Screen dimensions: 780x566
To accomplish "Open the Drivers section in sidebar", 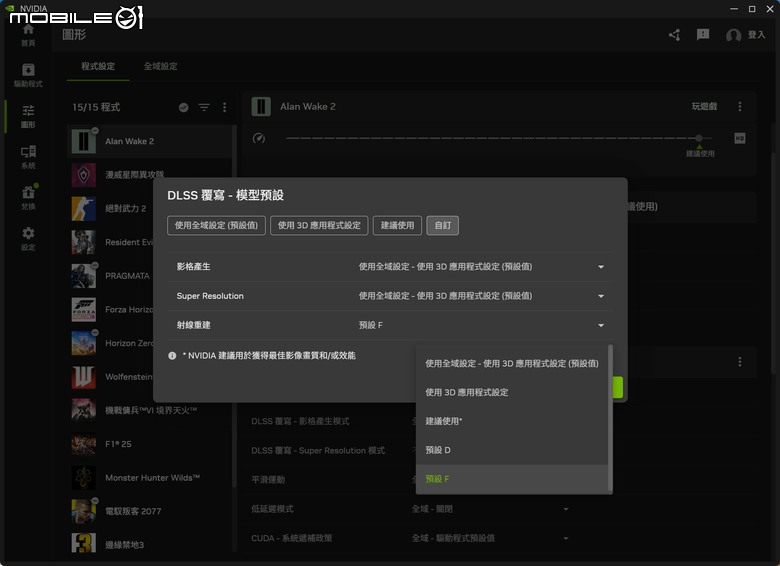I will tap(28, 75).
